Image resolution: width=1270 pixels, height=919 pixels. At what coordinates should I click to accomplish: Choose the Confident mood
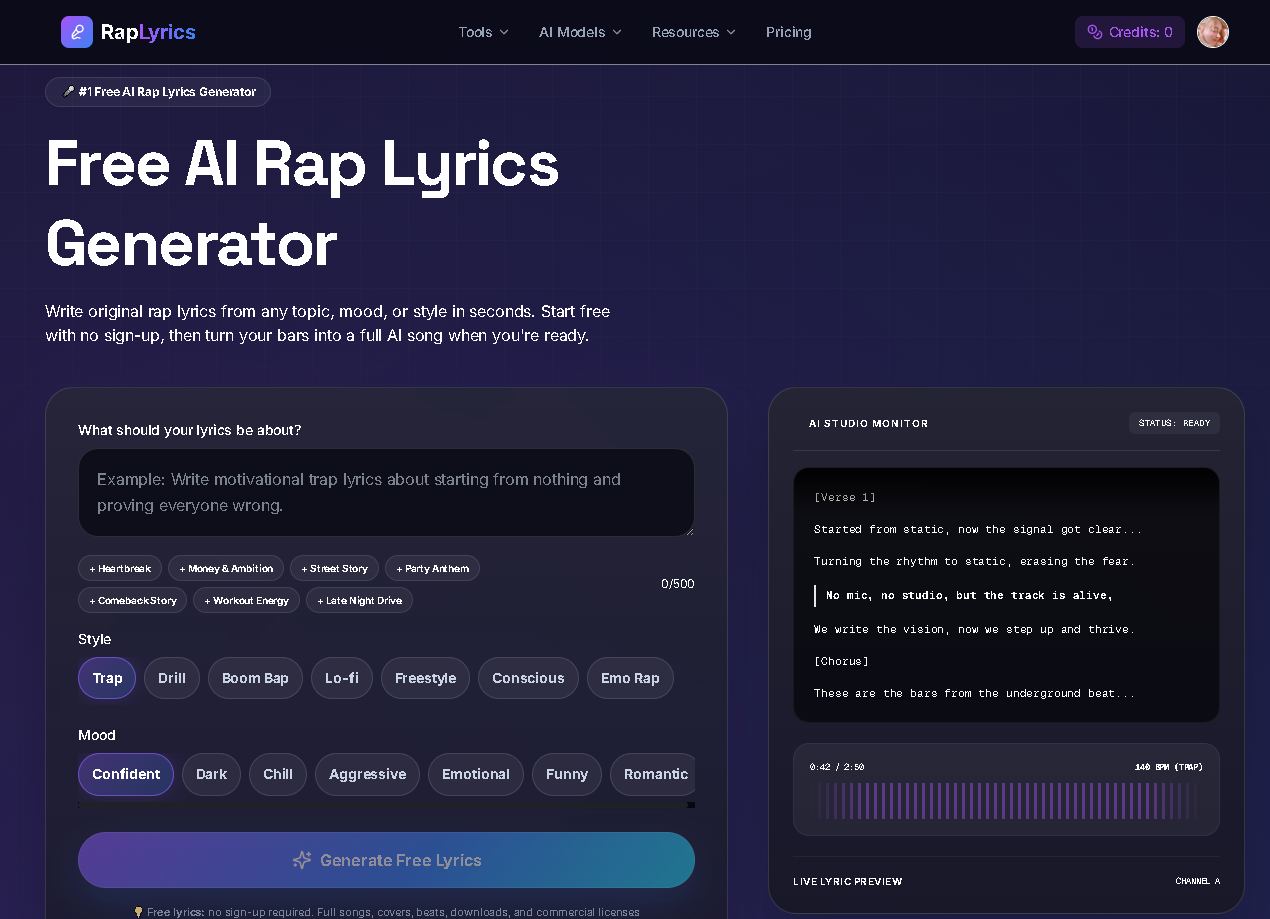pyautogui.click(x=126, y=774)
